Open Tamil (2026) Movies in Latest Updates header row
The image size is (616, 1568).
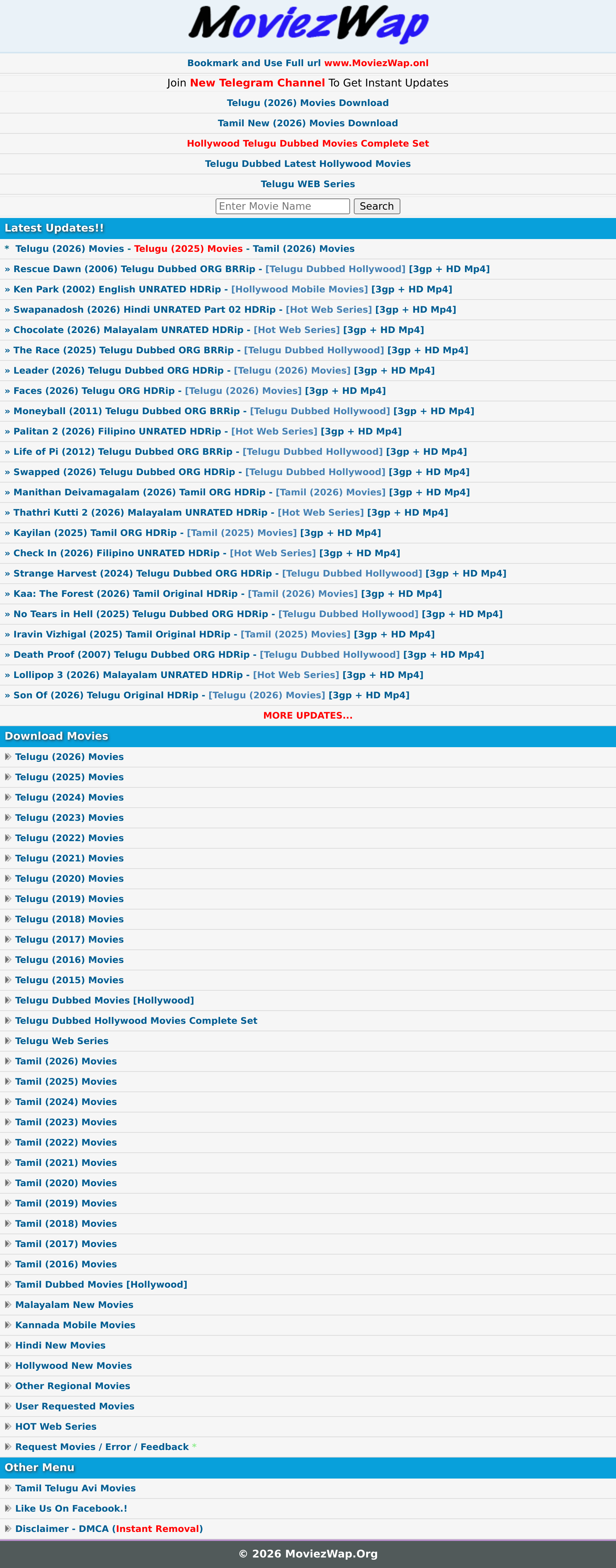tap(303, 248)
